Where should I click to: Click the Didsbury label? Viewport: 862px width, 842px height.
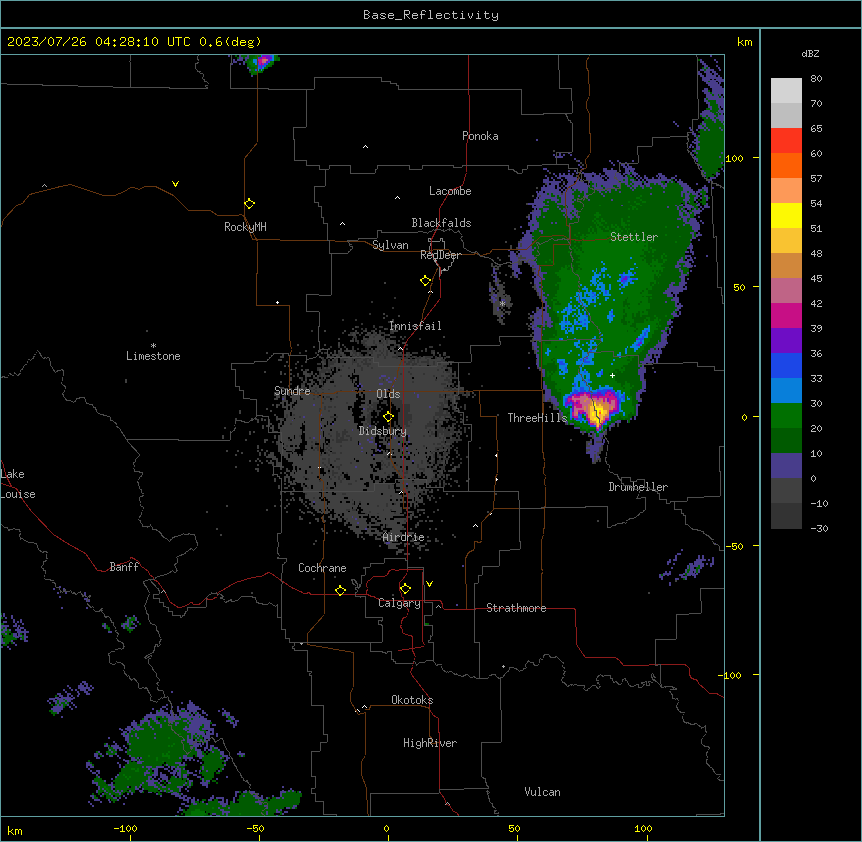pos(383,431)
